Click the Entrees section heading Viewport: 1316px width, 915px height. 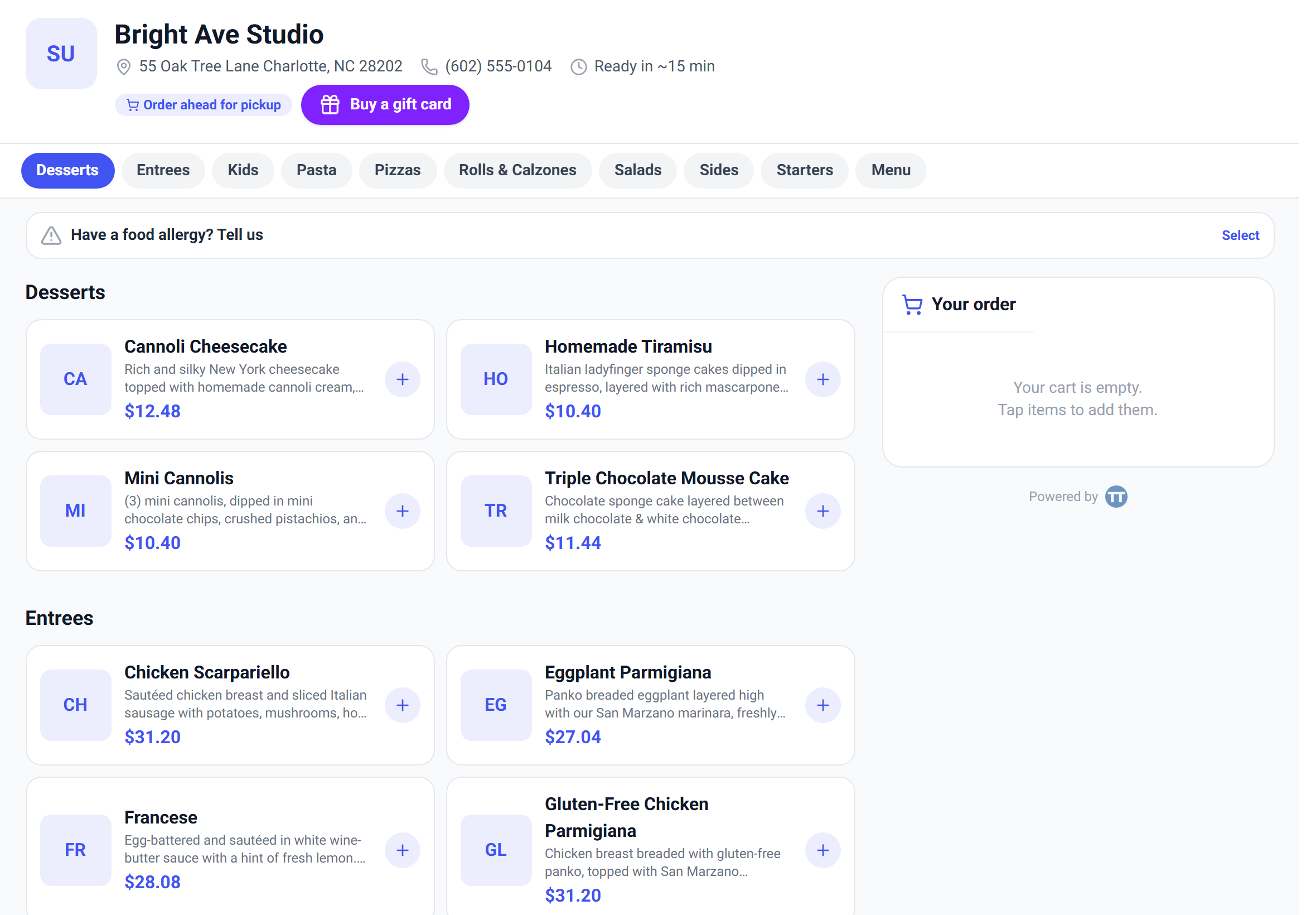coord(59,618)
